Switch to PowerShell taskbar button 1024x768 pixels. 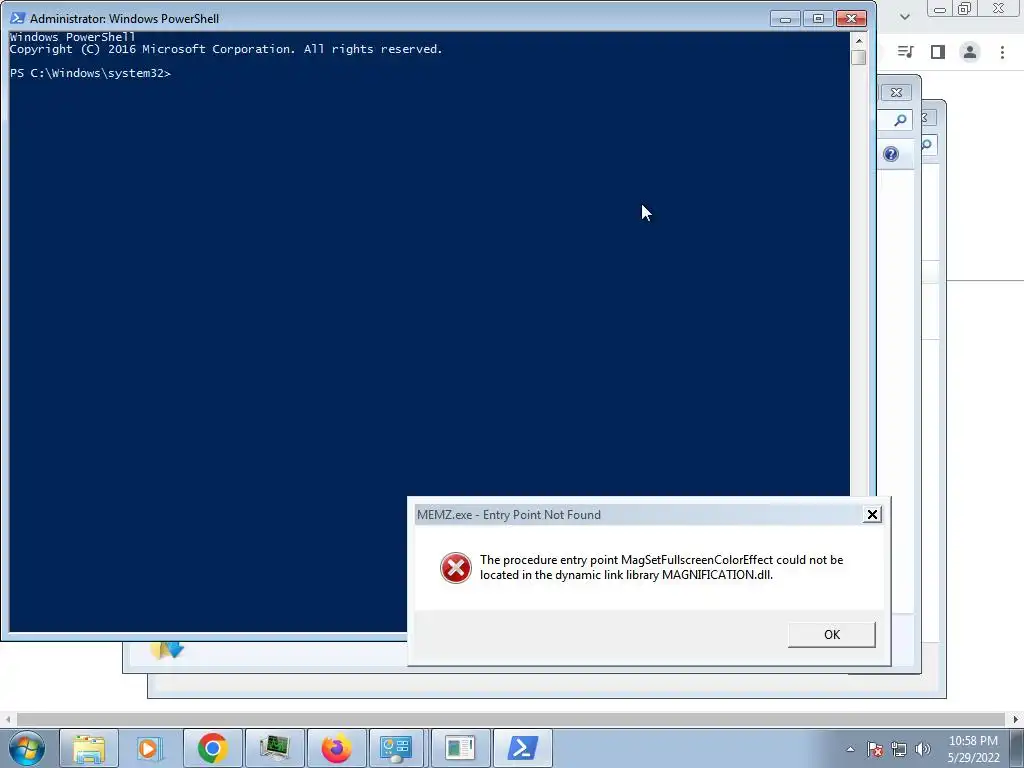[x=522, y=748]
